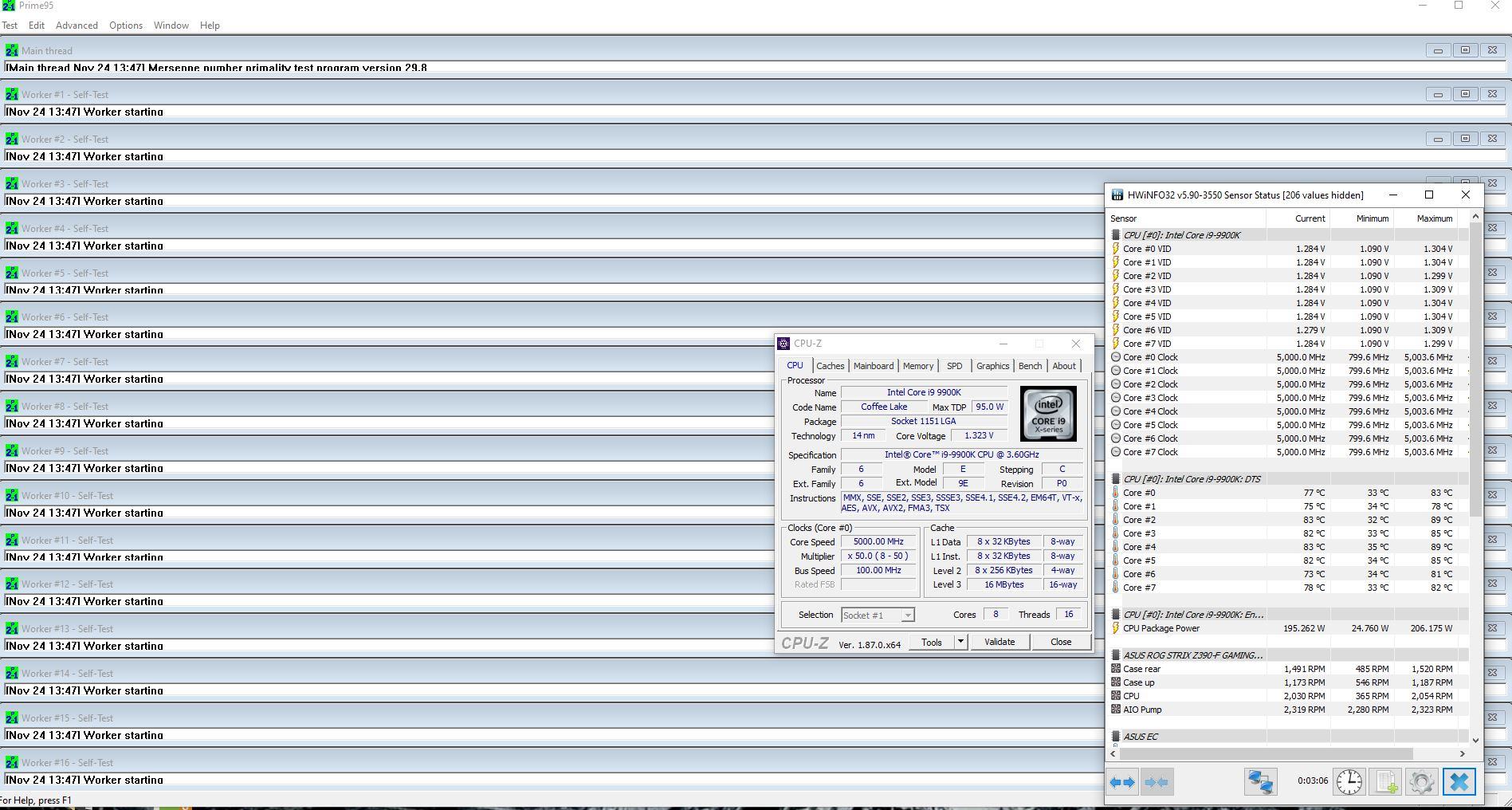Switch to the Bench tab in CPU-Z
1512x810 pixels.
(x=1030, y=366)
